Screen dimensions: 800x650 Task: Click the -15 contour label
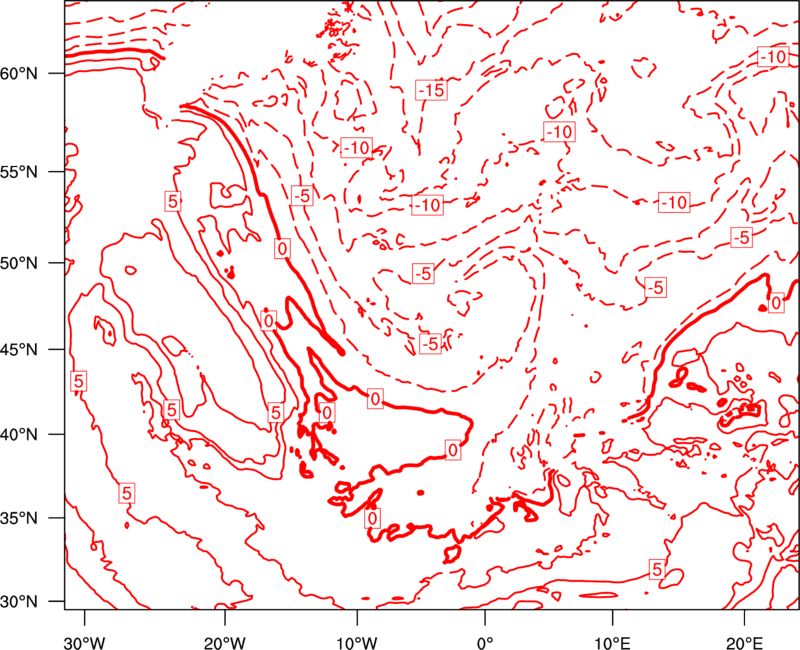(x=432, y=90)
